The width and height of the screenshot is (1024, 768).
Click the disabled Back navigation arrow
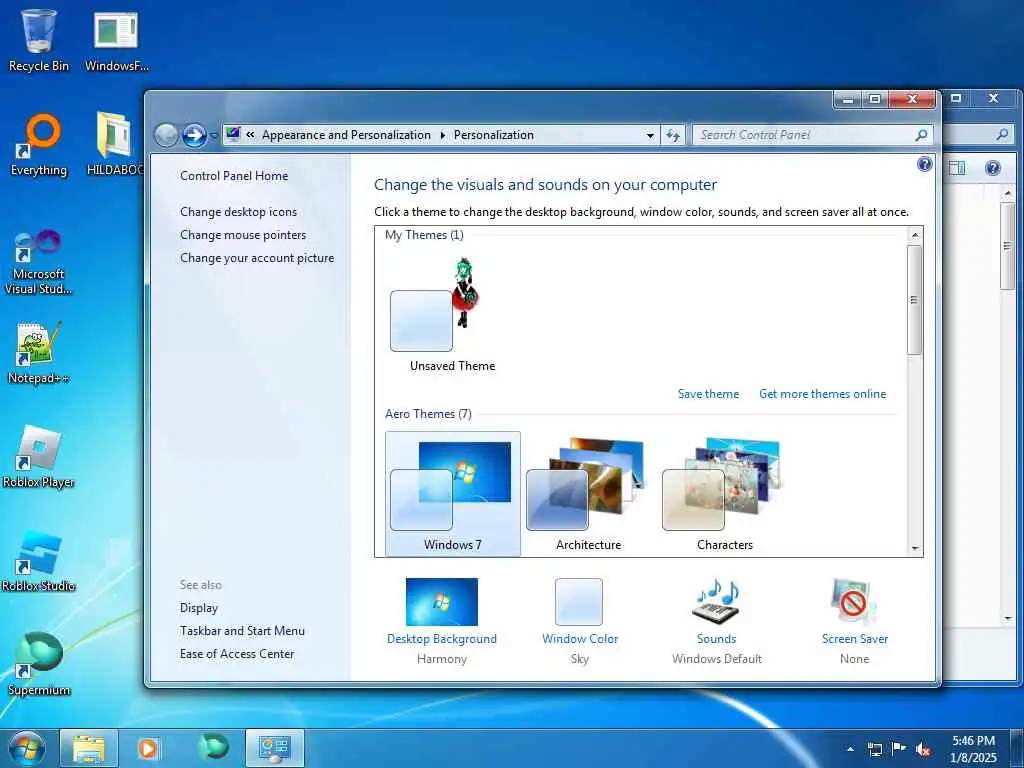(x=167, y=135)
